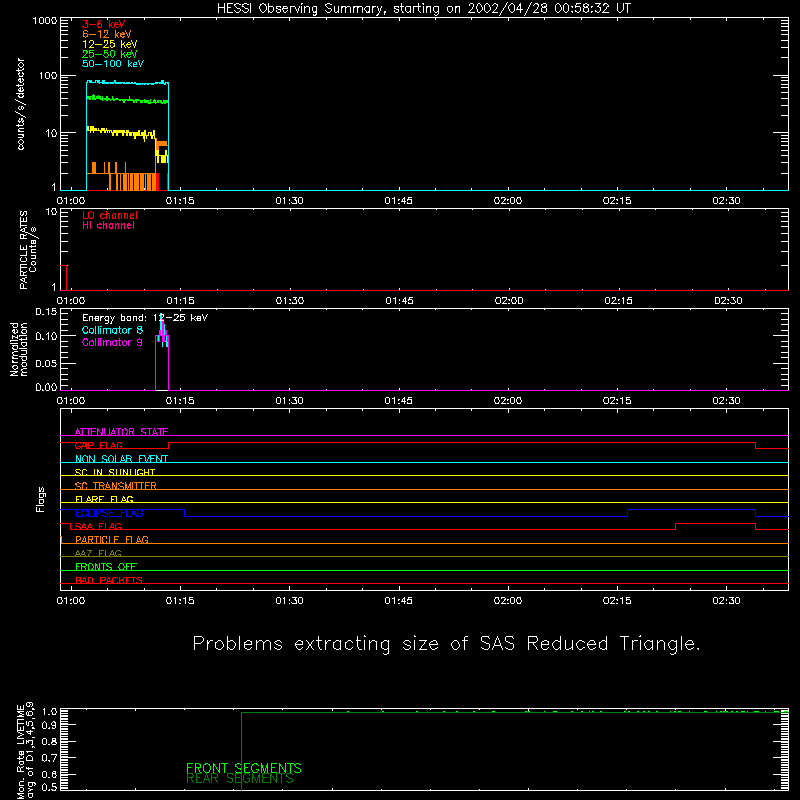Select the FLARE FLAG label
The image size is (800, 800).
click(x=104, y=499)
